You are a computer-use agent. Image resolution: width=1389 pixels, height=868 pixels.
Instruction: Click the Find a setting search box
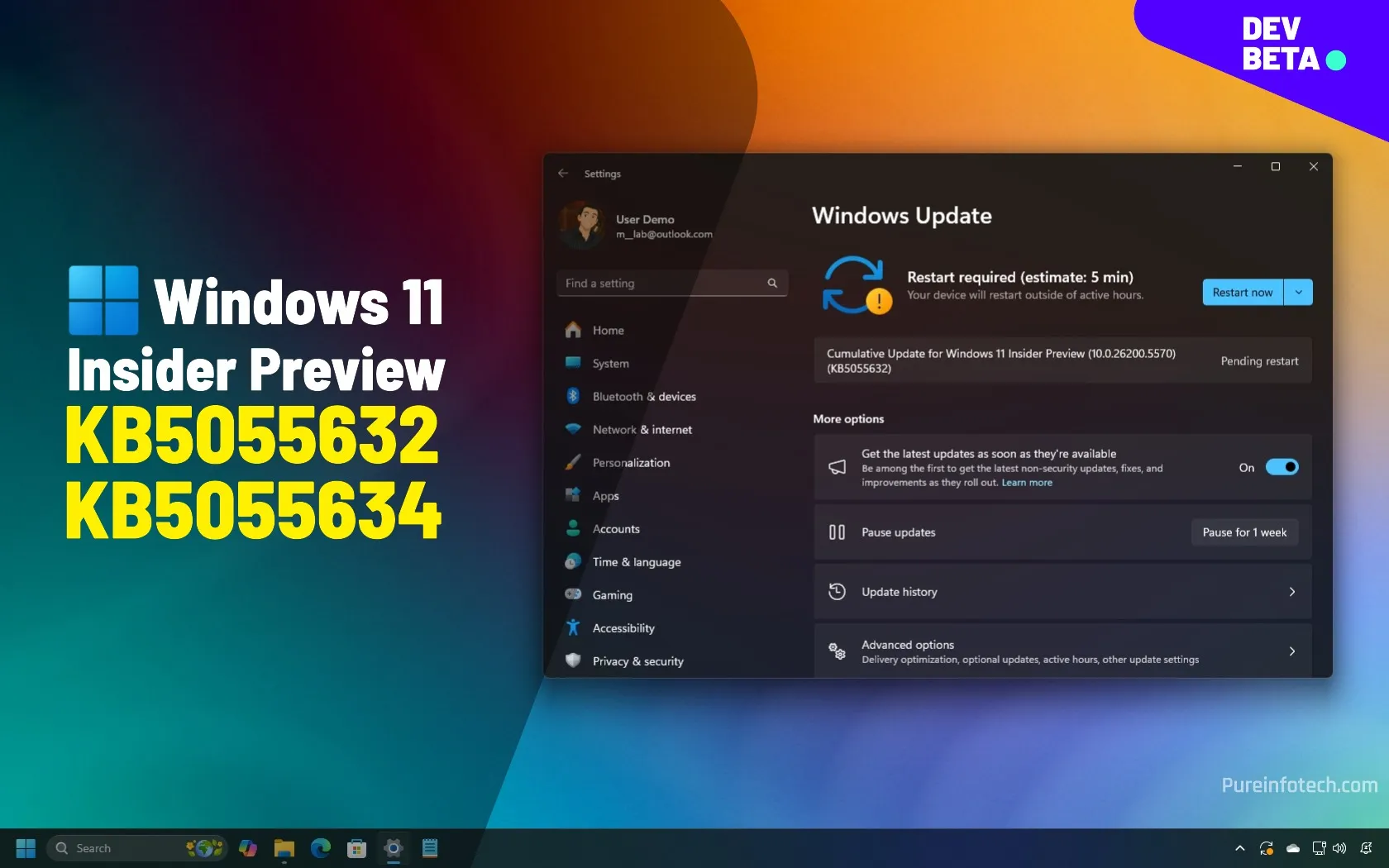coord(671,283)
